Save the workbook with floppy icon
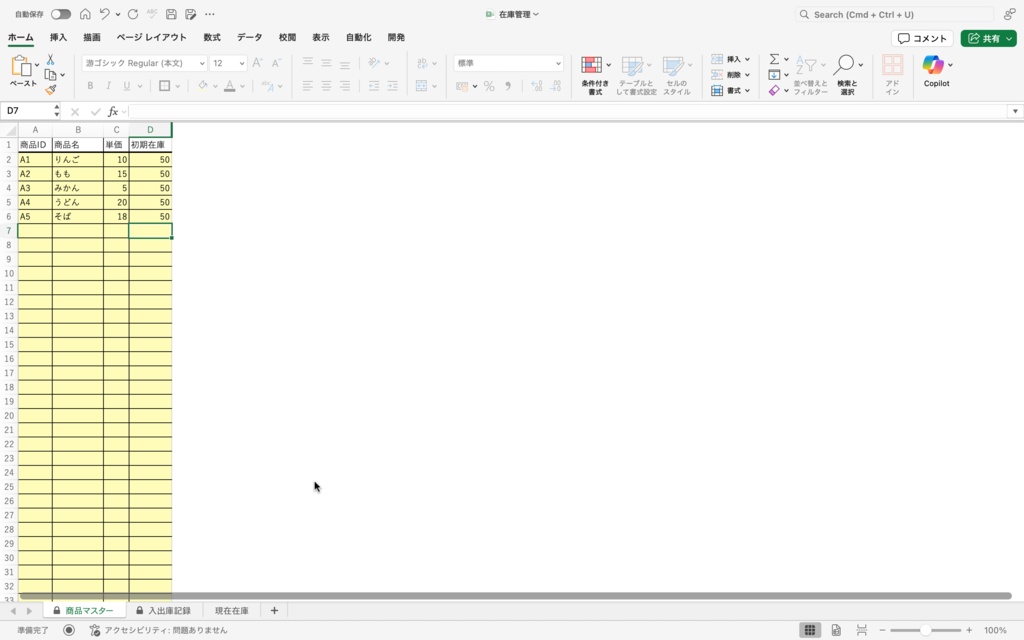 (x=171, y=14)
